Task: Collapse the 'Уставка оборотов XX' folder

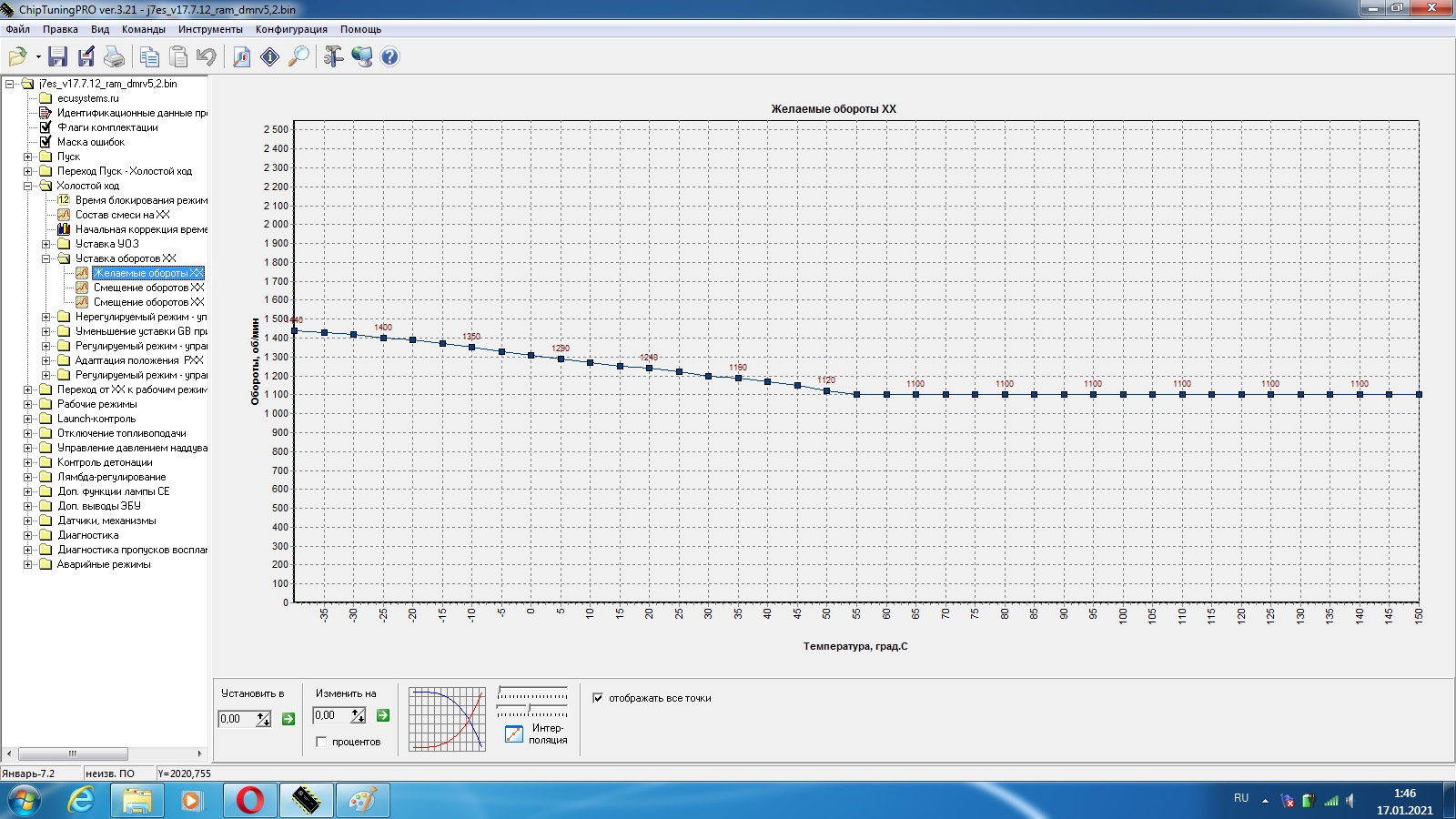Action: tap(46, 258)
